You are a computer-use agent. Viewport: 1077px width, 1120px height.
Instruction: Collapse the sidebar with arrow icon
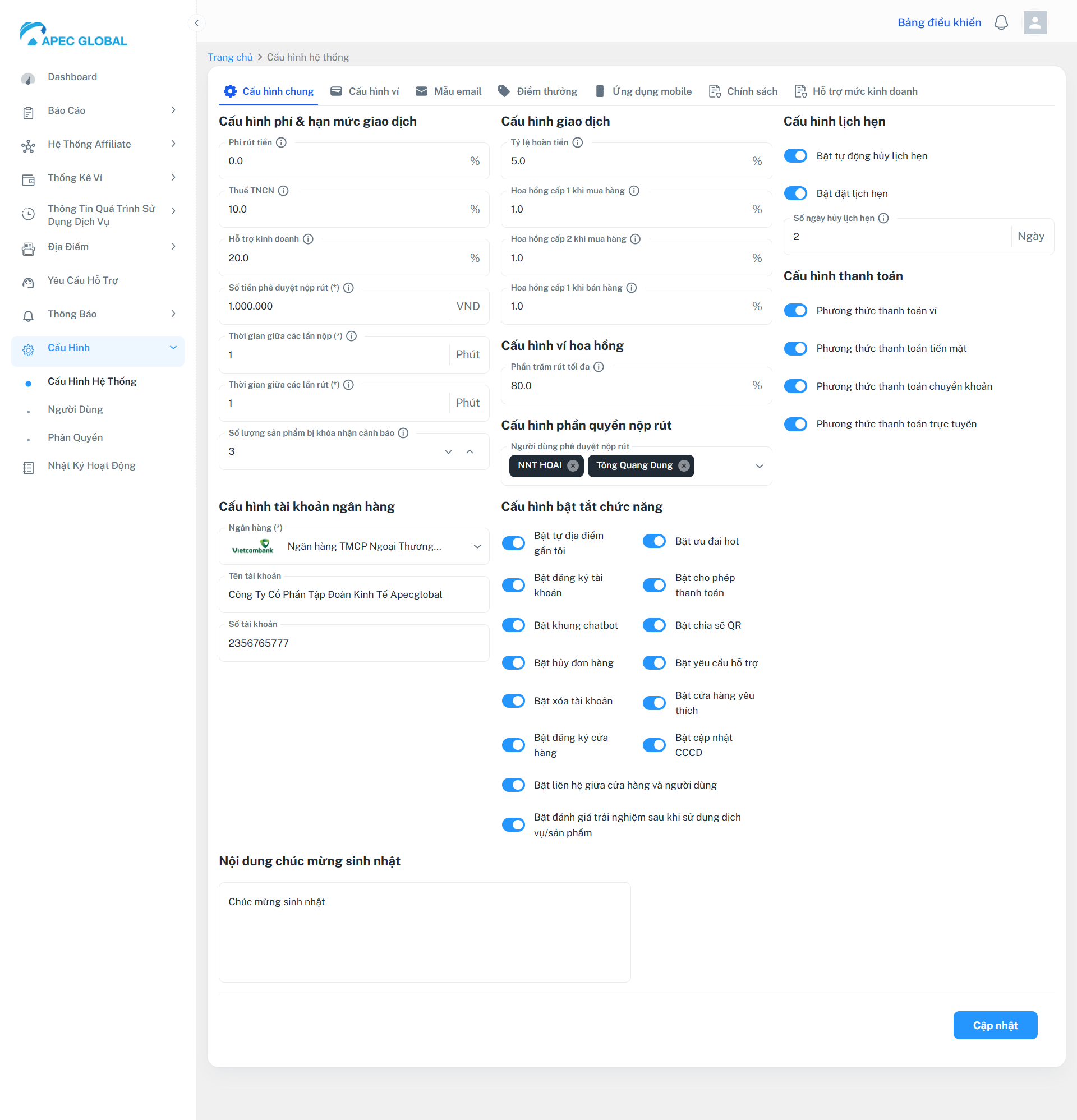pos(196,23)
